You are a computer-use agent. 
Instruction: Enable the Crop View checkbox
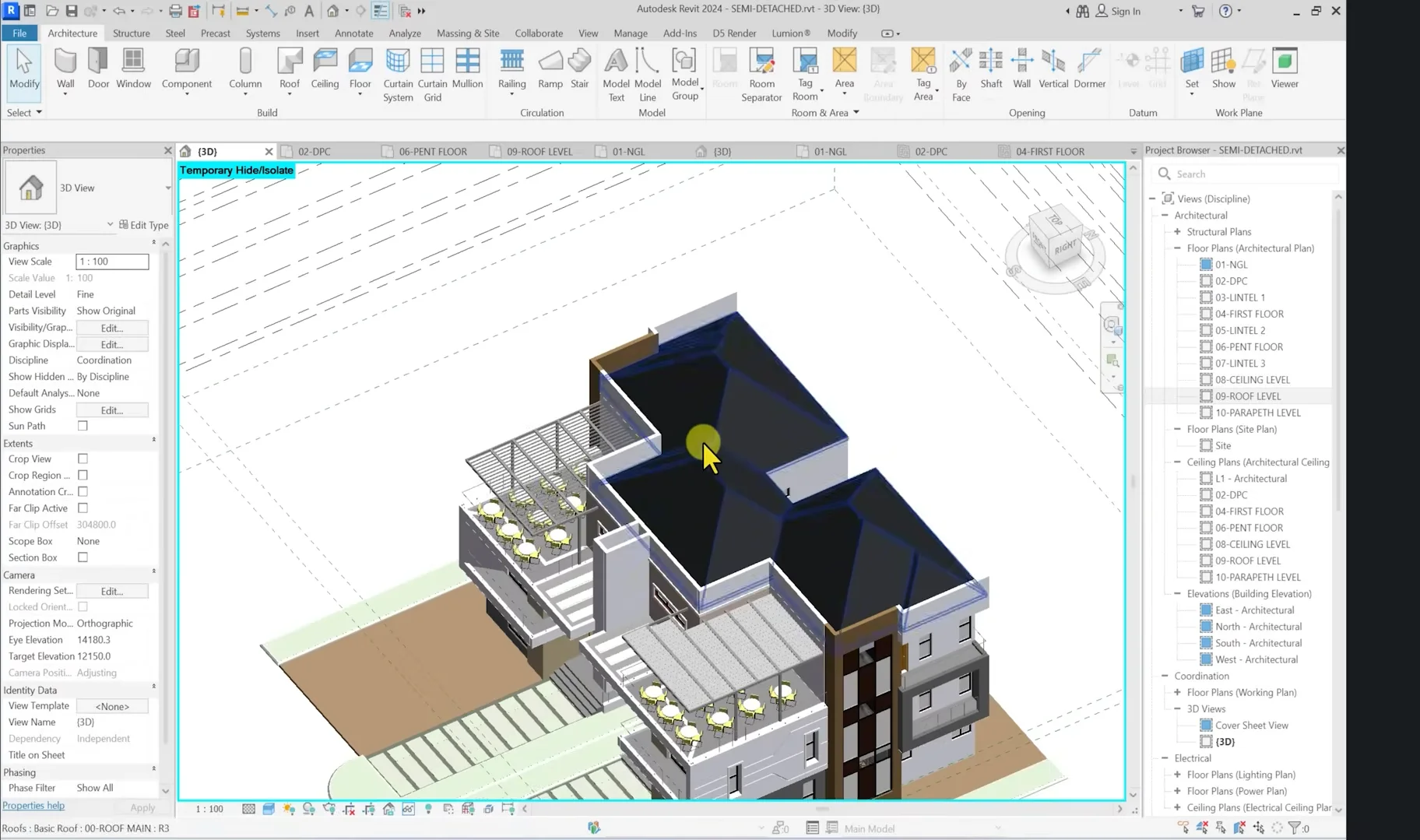83,459
